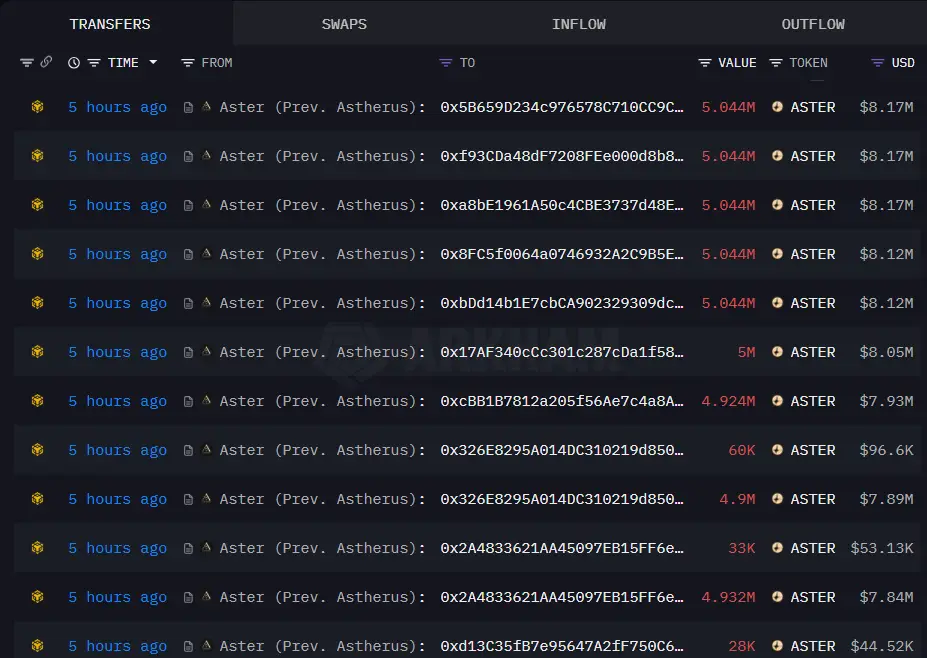Click ASTER token icon in 5M row

pyautogui.click(x=777, y=352)
